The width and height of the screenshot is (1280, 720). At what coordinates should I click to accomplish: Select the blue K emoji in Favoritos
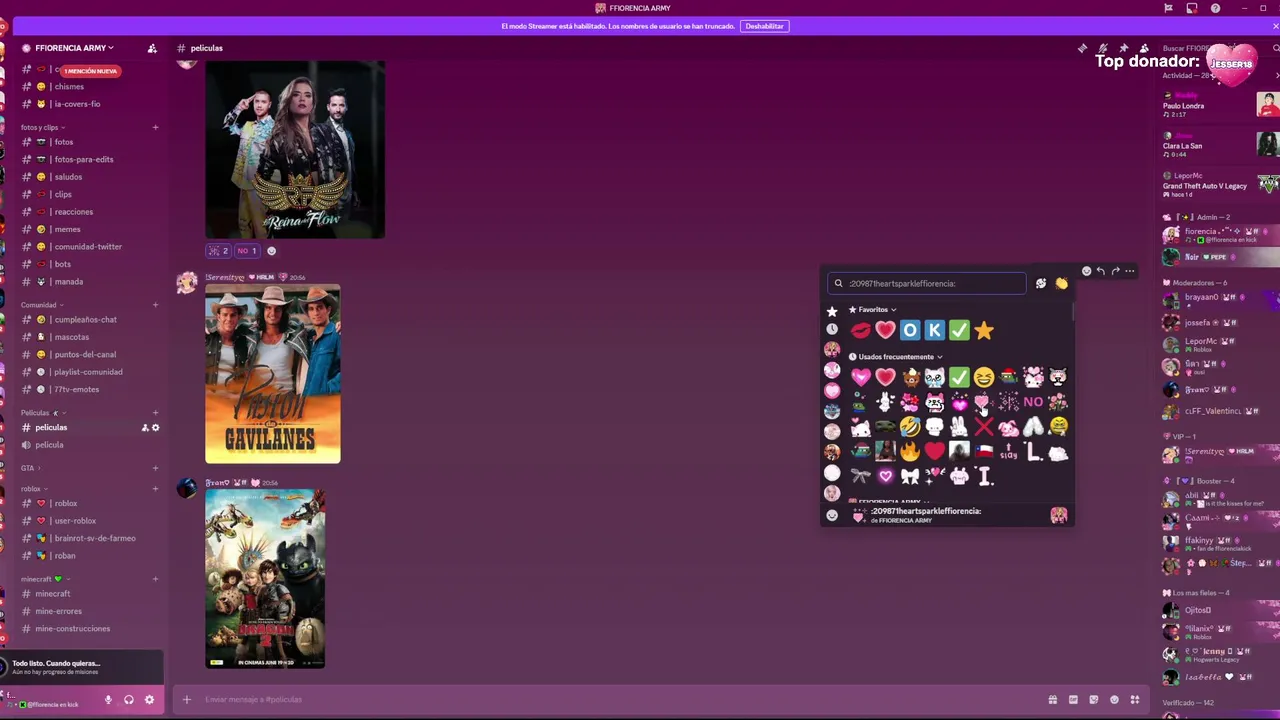pyautogui.click(x=934, y=330)
